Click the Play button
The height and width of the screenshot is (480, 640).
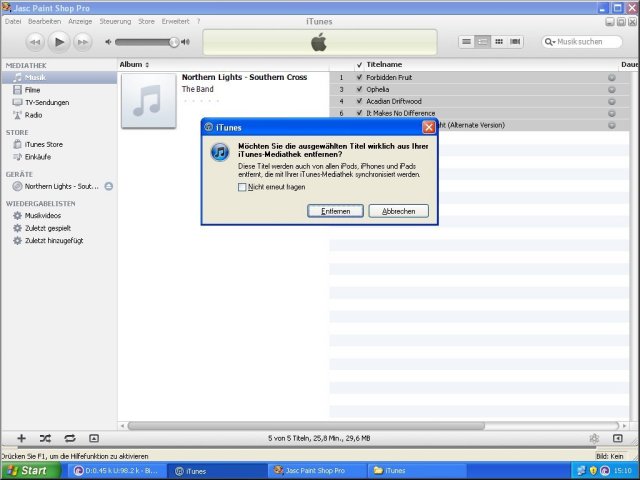59,41
